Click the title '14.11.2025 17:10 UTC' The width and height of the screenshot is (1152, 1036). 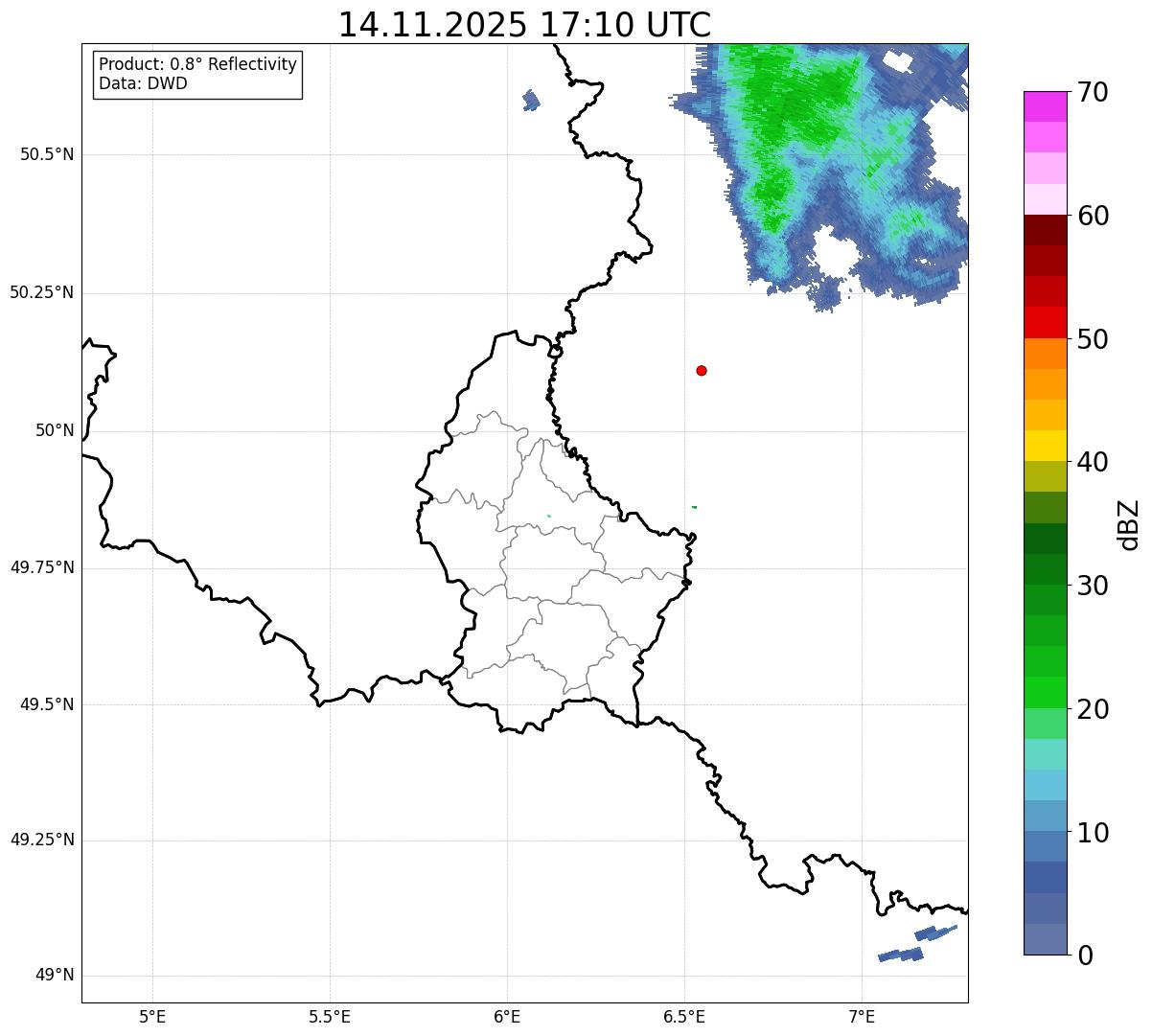524,24
